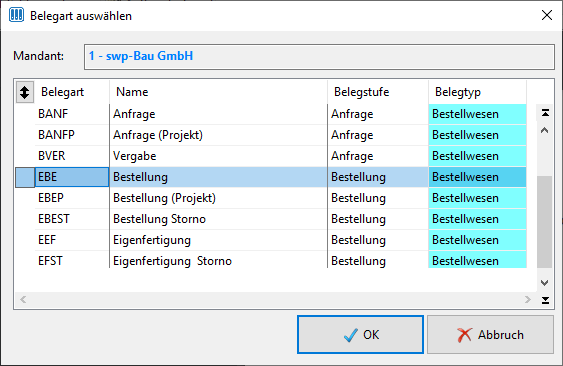Click the horizontal scroll left arrow
The height and width of the screenshot is (366, 563).
(23, 299)
